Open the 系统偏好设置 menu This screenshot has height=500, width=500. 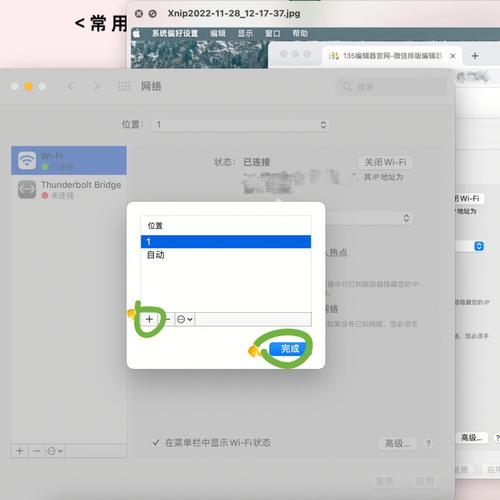[x=175, y=33]
